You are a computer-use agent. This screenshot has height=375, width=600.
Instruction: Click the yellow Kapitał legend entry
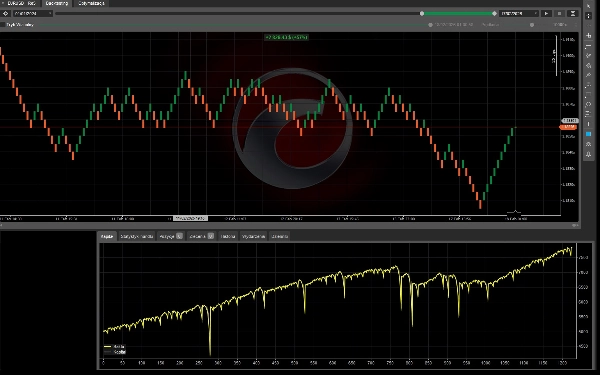pyautogui.click(x=114, y=347)
